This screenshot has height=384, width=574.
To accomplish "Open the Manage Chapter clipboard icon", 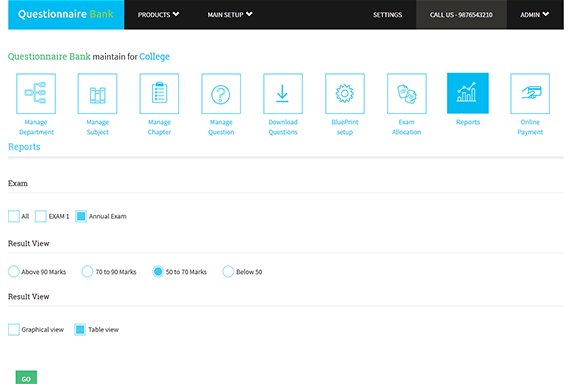I will tap(159, 93).
